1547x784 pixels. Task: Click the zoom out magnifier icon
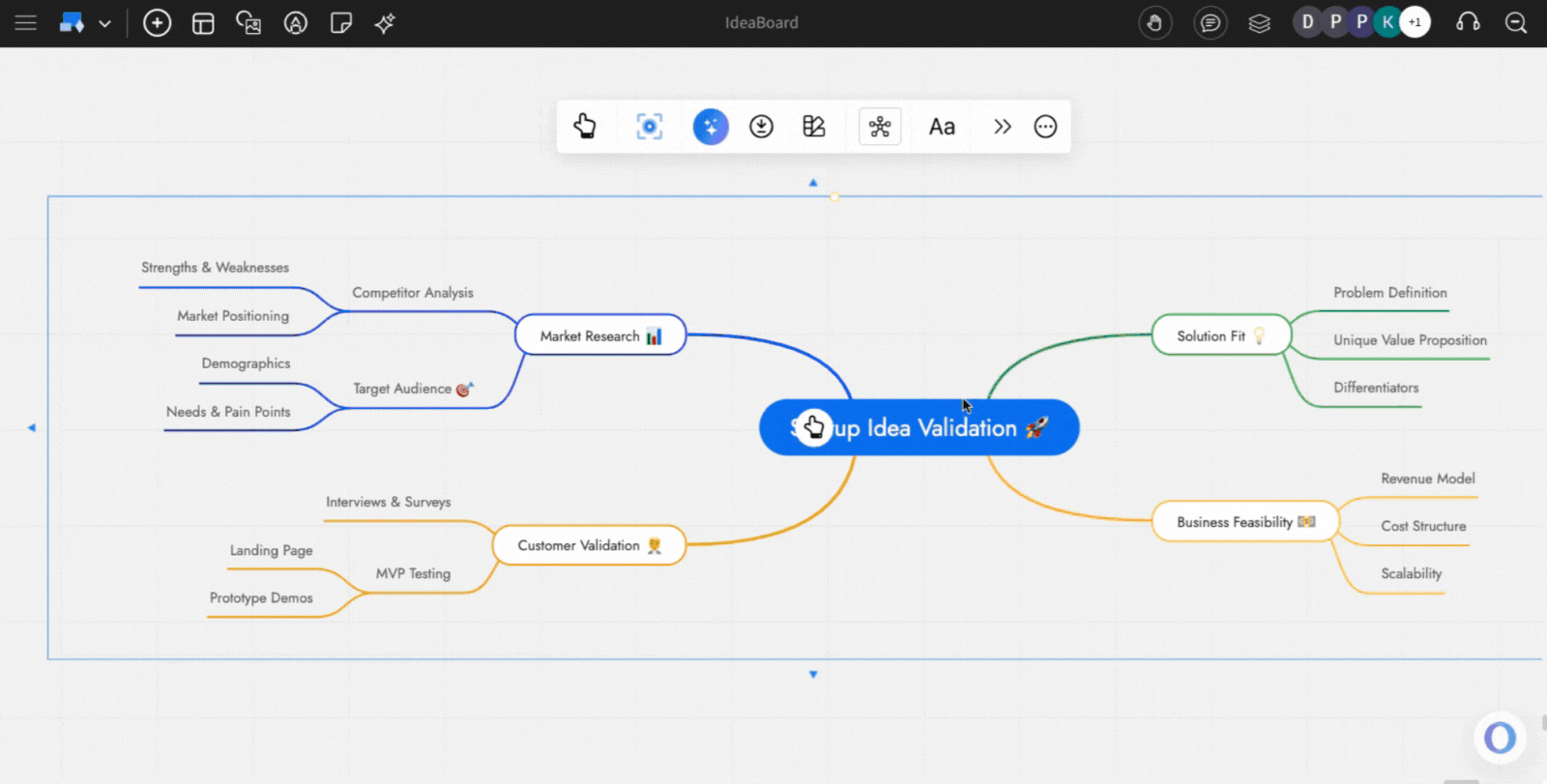(1515, 22)
